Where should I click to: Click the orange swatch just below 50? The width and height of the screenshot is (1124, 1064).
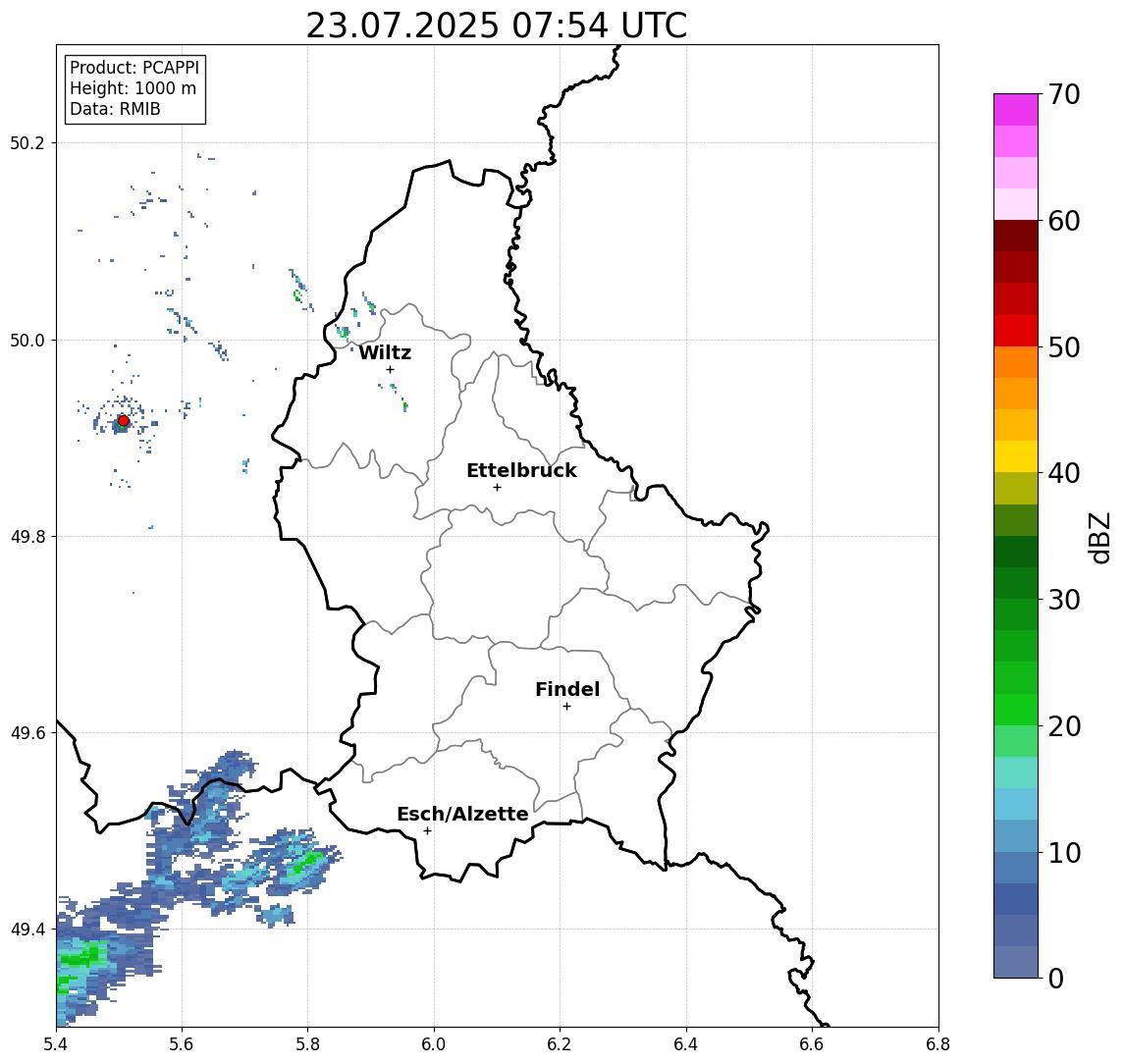click(x=1016, y=362)
